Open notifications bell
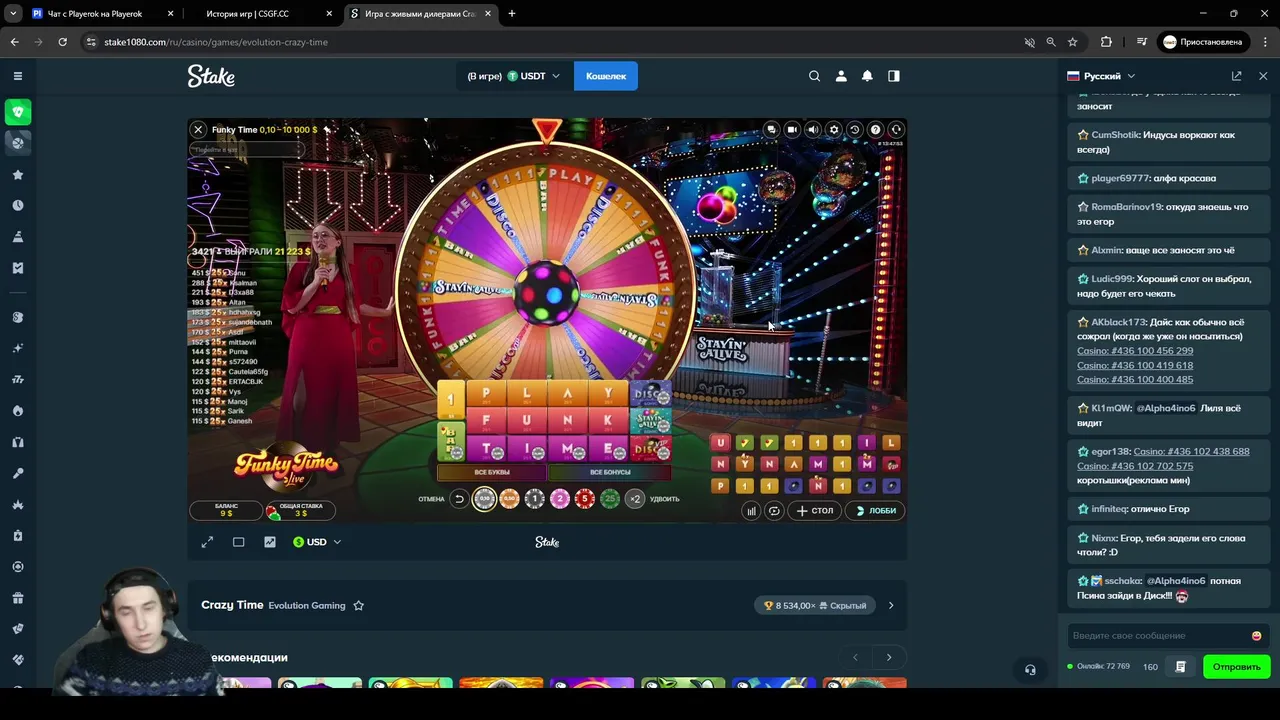1280x720 pixels. click(867, 76)
